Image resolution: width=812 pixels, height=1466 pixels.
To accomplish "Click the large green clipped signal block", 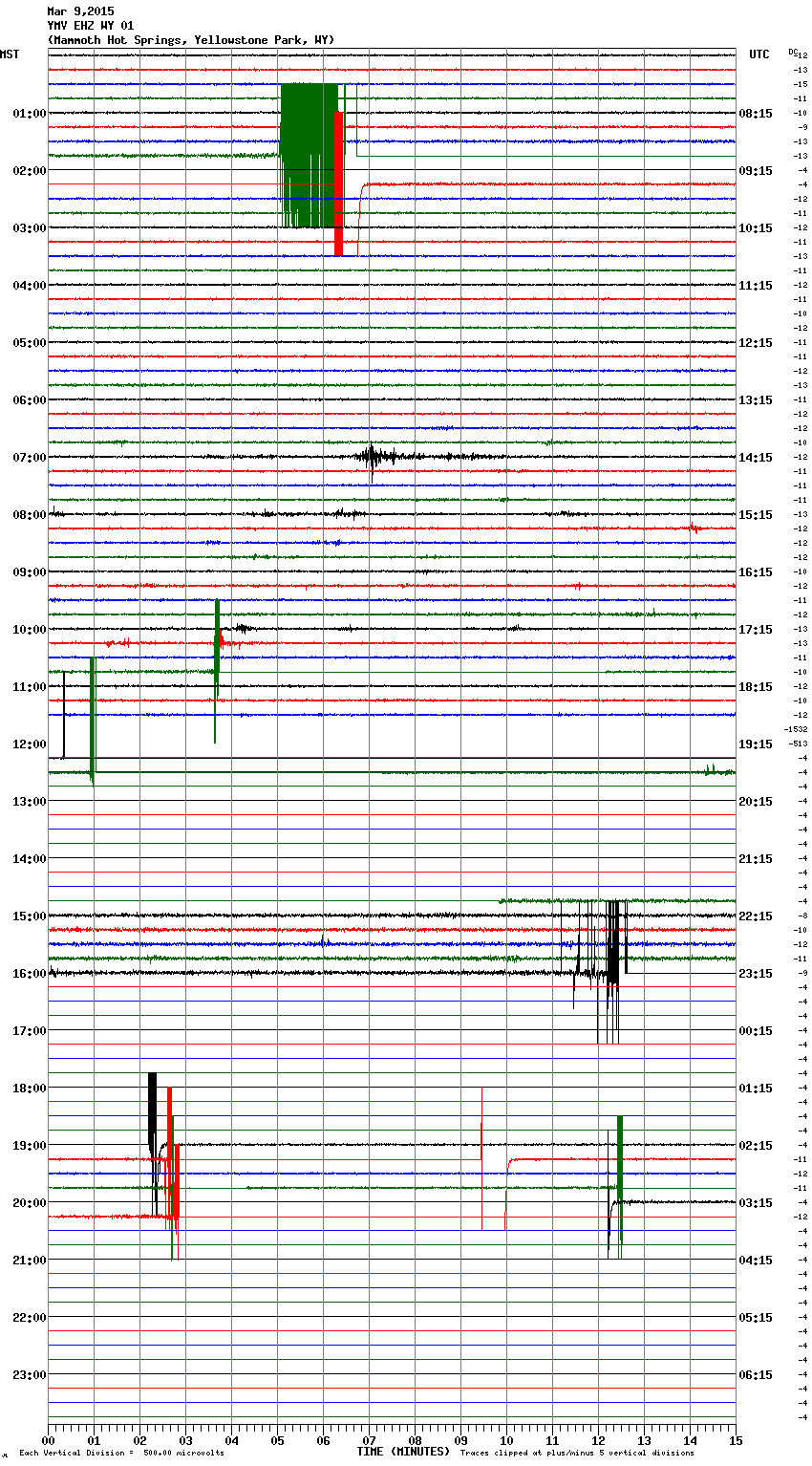I will [308, 153].
